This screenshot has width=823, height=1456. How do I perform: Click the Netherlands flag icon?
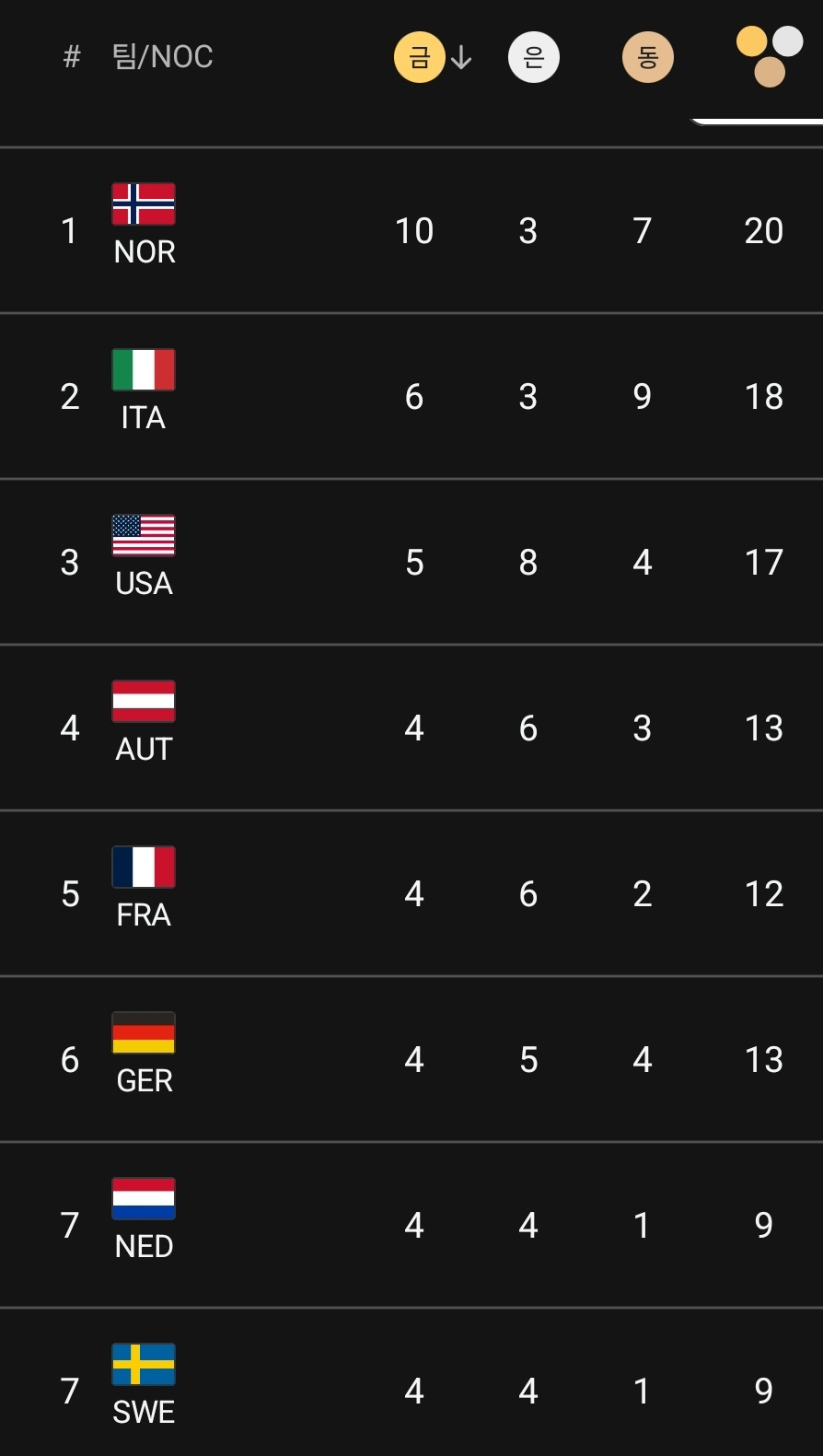click(144, 1198)
